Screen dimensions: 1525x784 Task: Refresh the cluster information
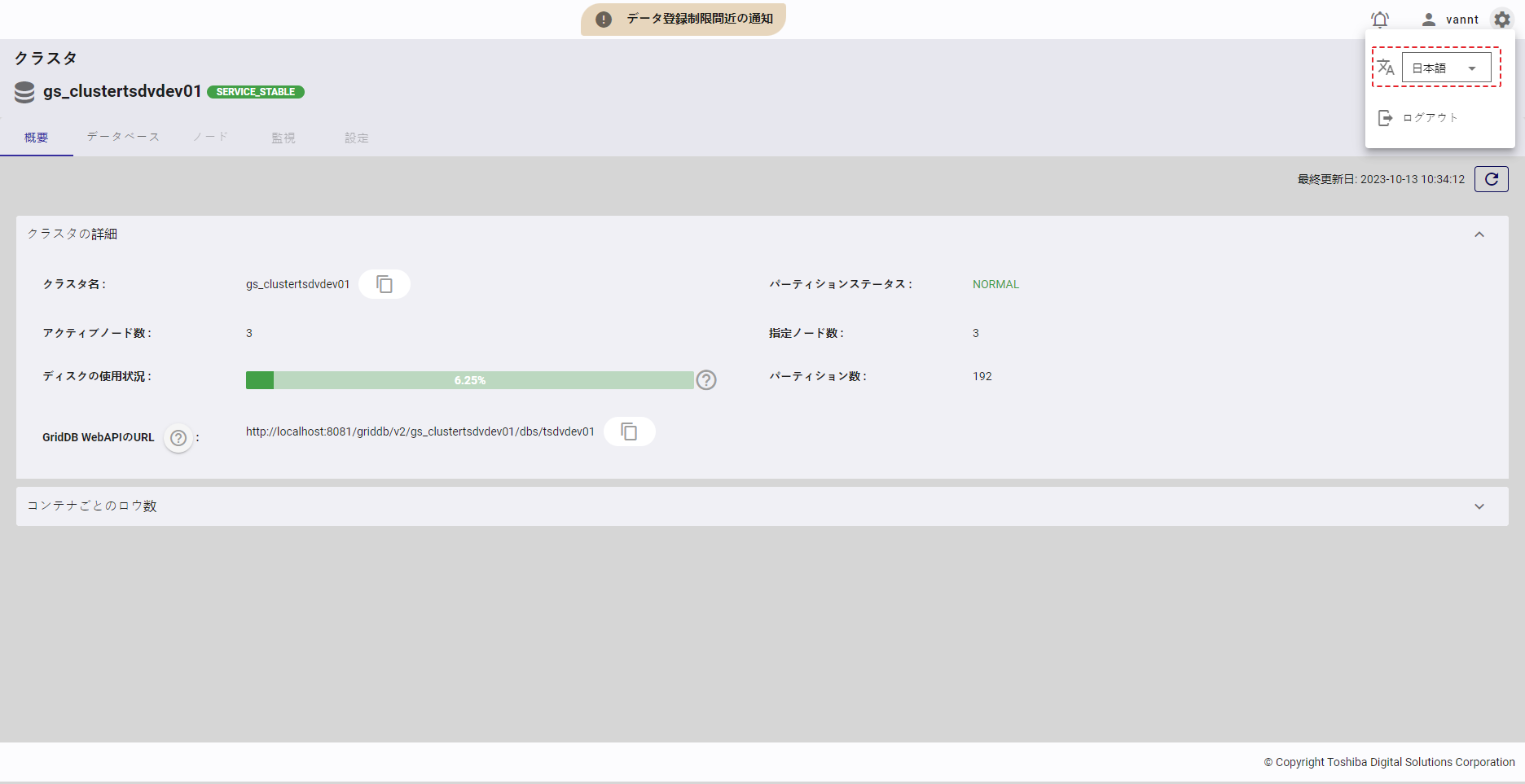[1491, 179]
